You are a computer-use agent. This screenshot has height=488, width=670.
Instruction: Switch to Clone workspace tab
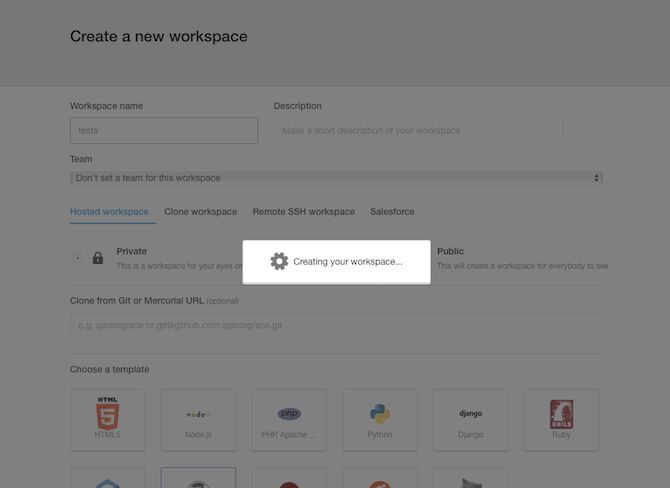[200, 212]
